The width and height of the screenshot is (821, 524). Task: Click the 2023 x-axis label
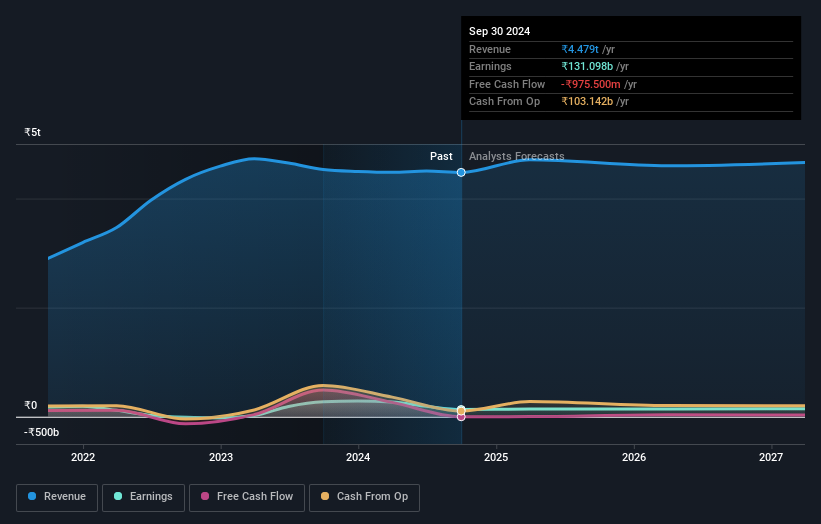pos(220,458)
